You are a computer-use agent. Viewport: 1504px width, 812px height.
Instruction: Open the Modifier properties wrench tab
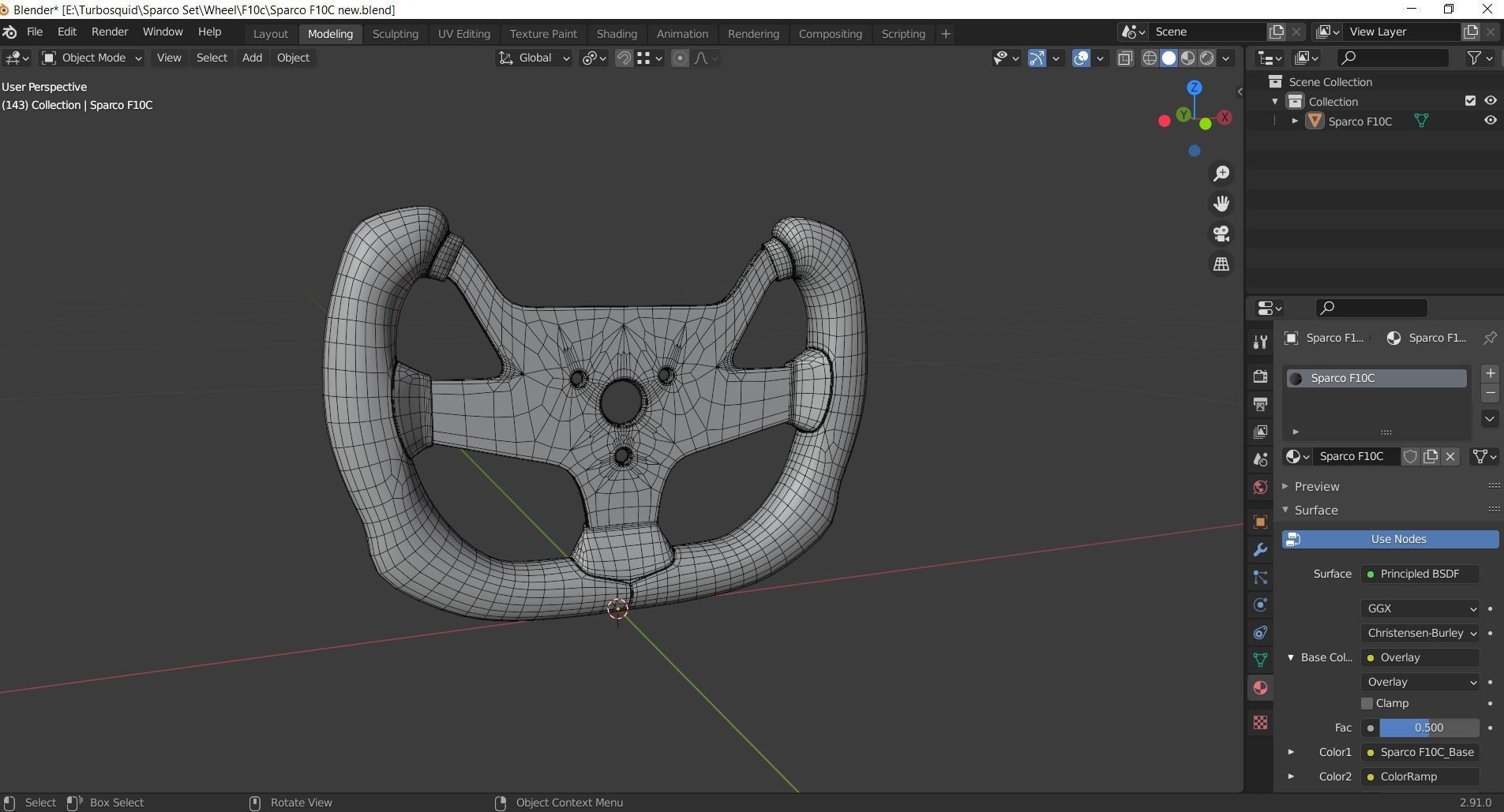pyautogui.click(x=1260, y=549)
